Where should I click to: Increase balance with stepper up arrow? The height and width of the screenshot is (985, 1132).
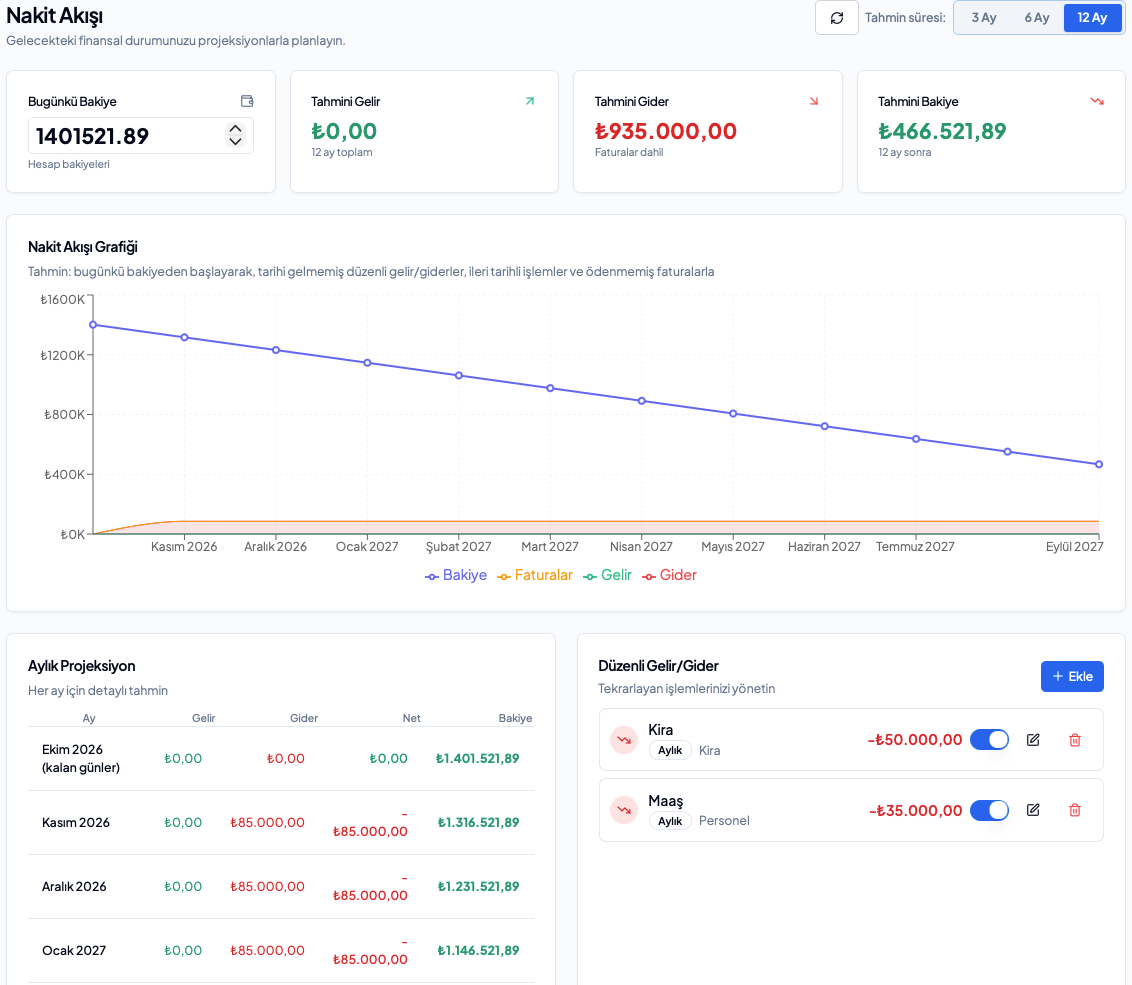(x=235, y=129)
